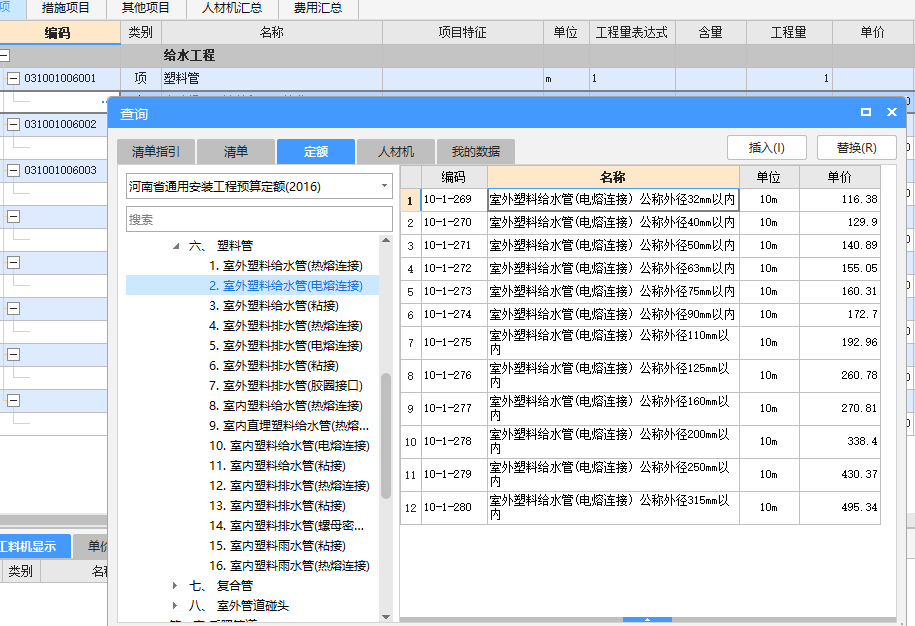The height and width of the screenshot is (626, 915).
Task: Select 11. 室内塑料给水管(粘接) tree item
Action: (277, 466)
